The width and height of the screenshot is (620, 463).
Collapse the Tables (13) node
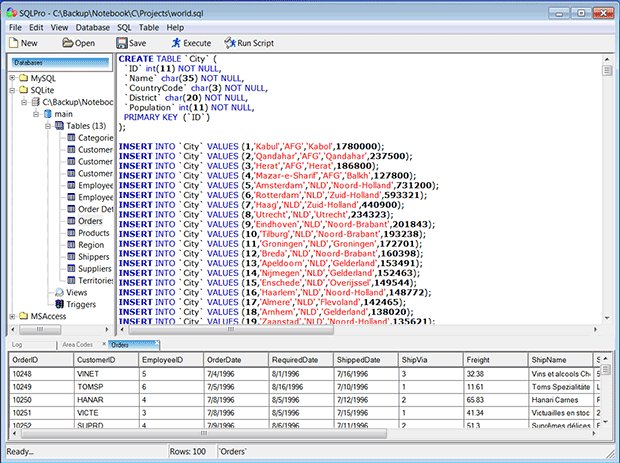pyautogui.click(x=48, y=126)
